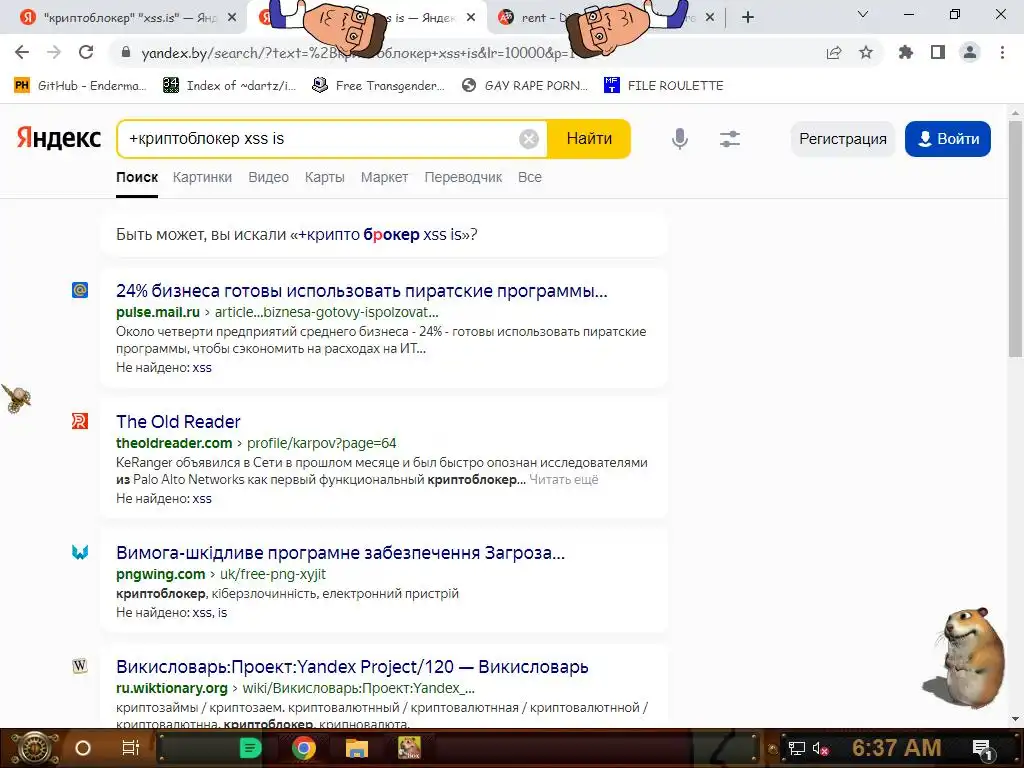Open The Old Reader result
The height and width of the screenshot is (768, 1024).
[x=178, y=422]
